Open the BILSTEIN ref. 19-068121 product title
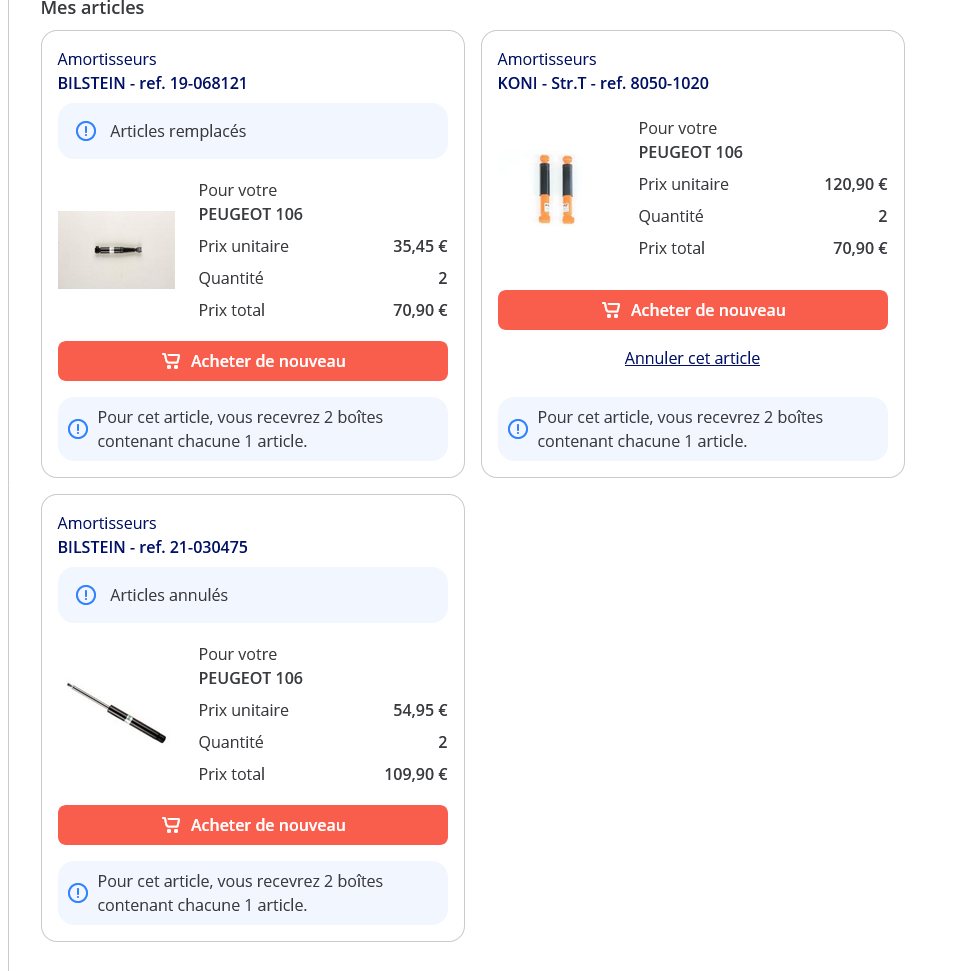This screenshot has height=971, width=953. (x=152, y=83)
